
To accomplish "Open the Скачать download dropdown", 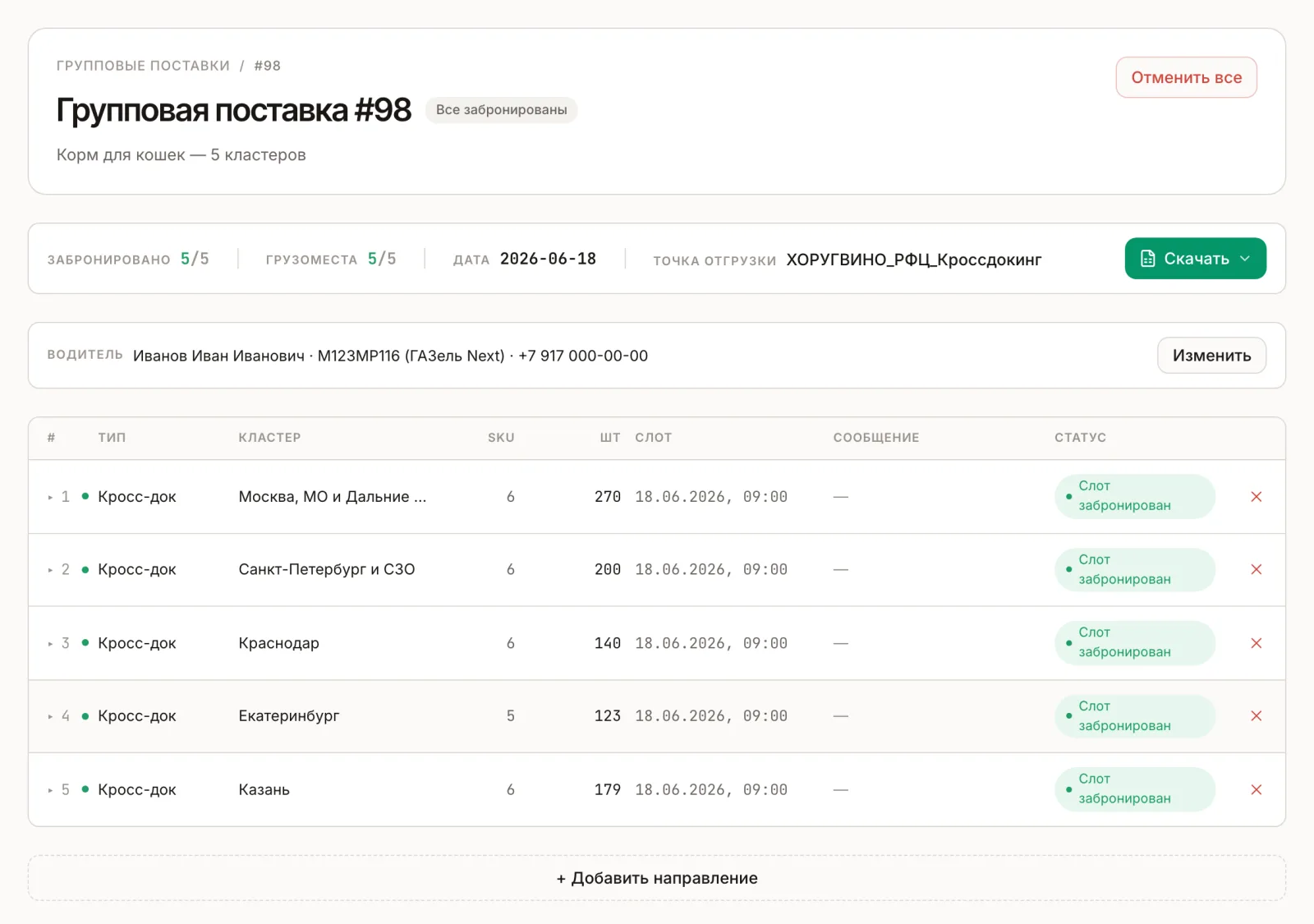I will [1195, 259].
